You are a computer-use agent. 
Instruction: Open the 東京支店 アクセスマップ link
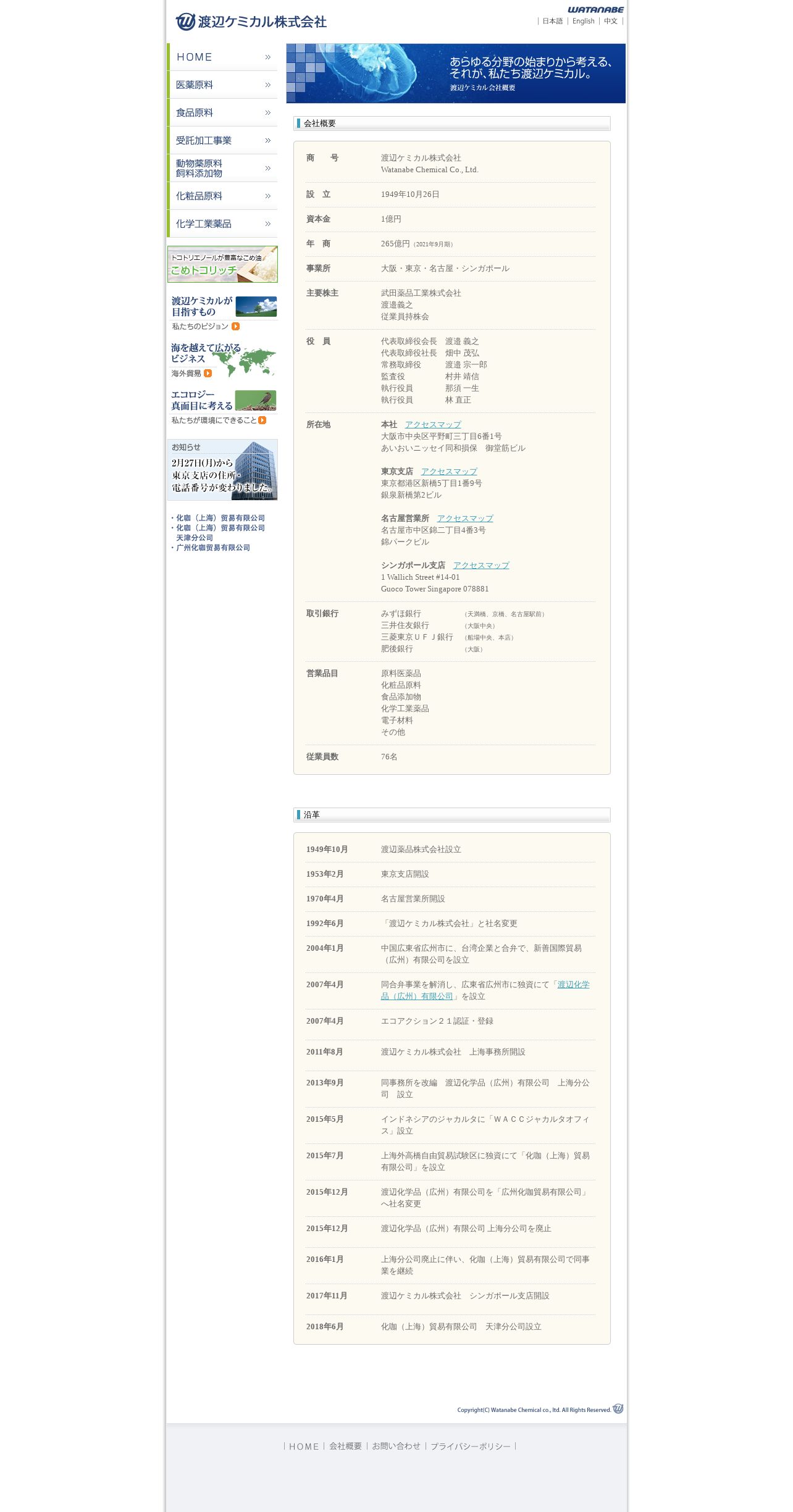point(449,472)
